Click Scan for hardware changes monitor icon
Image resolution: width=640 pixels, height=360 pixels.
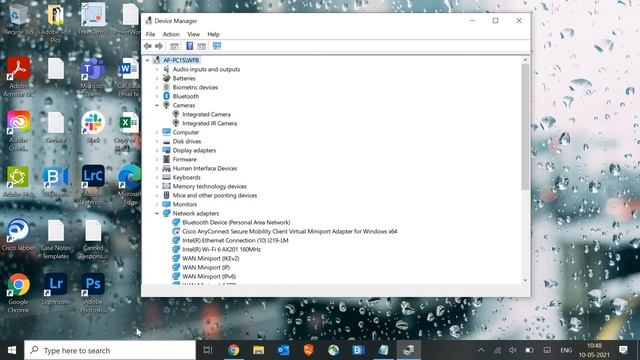point(217,46)
